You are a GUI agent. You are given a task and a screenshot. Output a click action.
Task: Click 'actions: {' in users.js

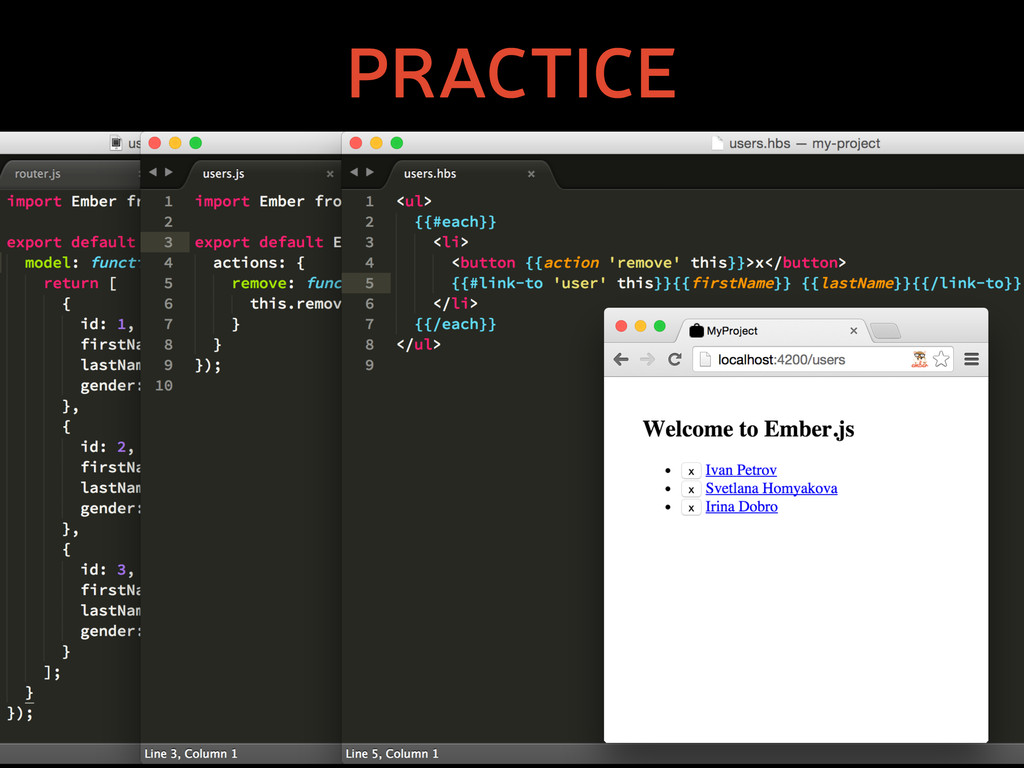point(259,263)
